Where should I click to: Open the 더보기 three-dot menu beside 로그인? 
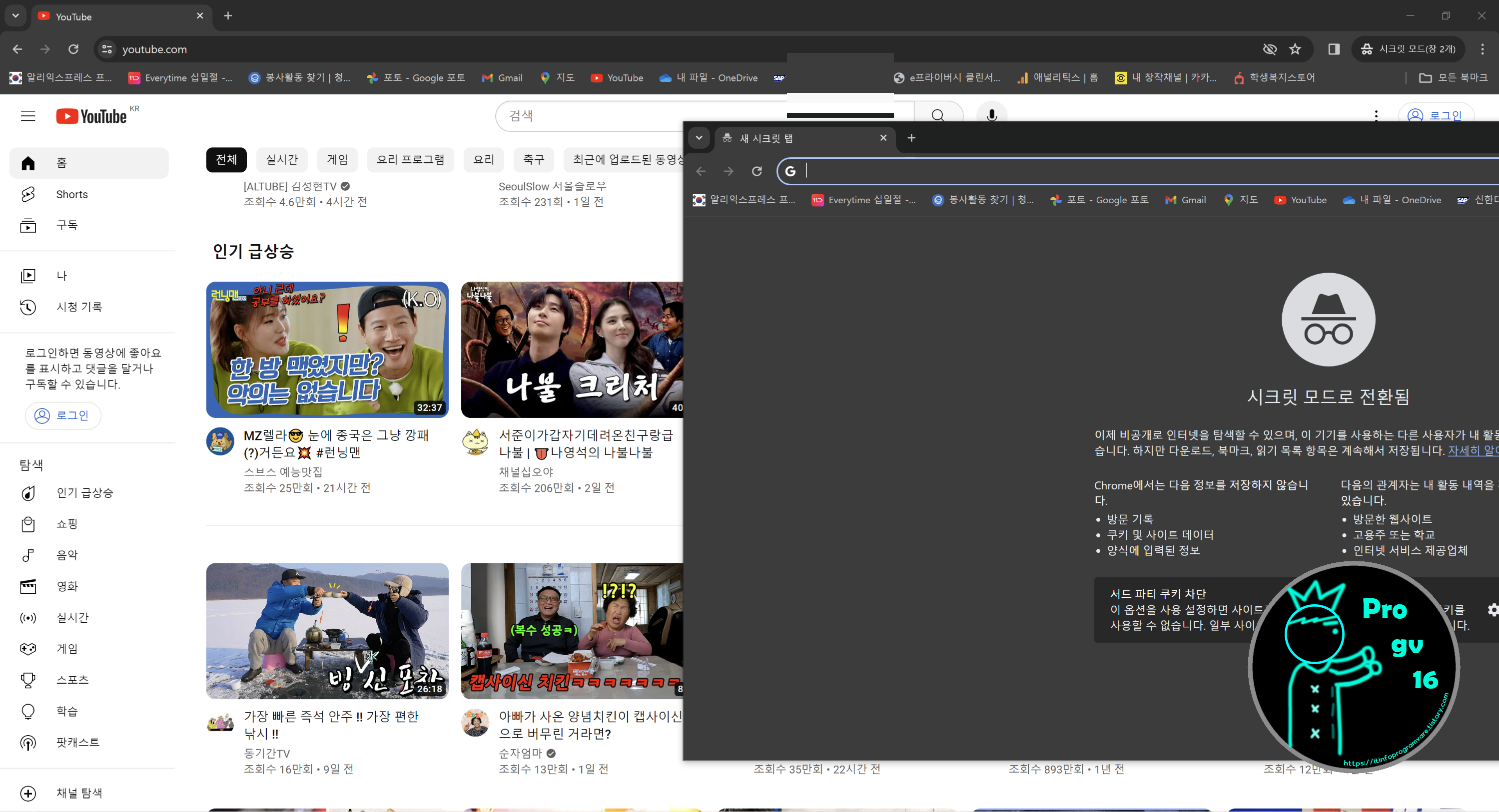point(1376,116)
